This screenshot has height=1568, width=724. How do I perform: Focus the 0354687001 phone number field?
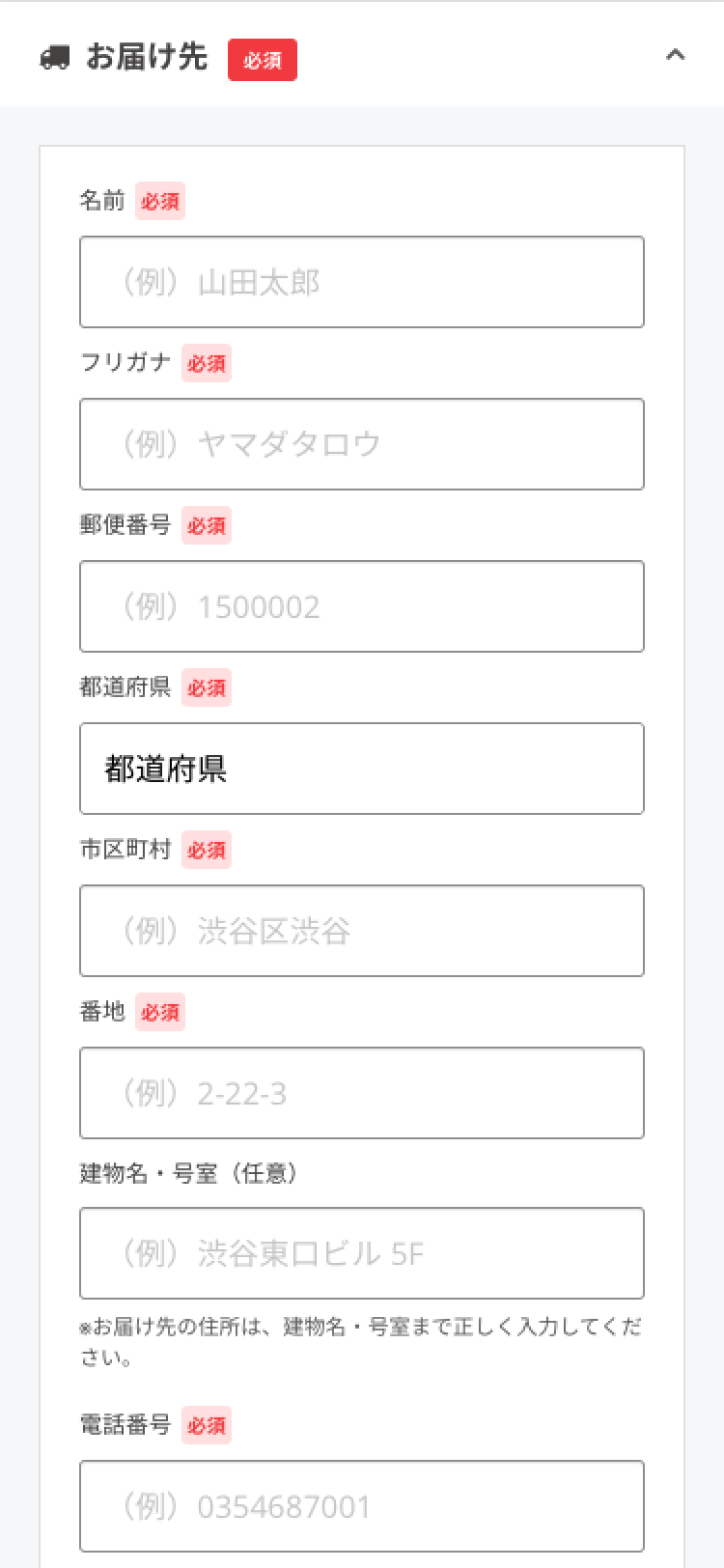pyautogui.click(x=362, y=1506)
